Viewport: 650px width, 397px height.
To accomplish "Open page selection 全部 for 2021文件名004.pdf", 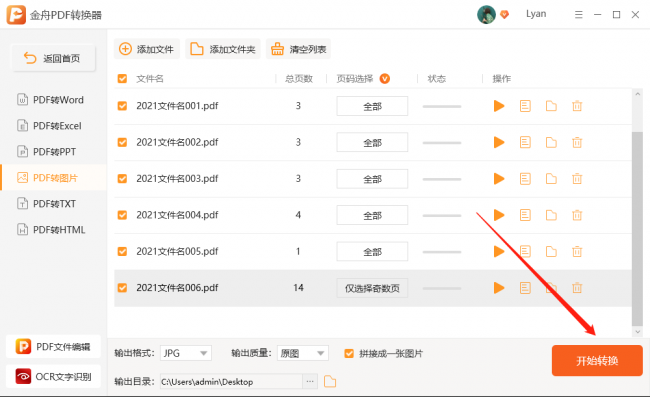I will pyautogui.click(x=372, y=215).
